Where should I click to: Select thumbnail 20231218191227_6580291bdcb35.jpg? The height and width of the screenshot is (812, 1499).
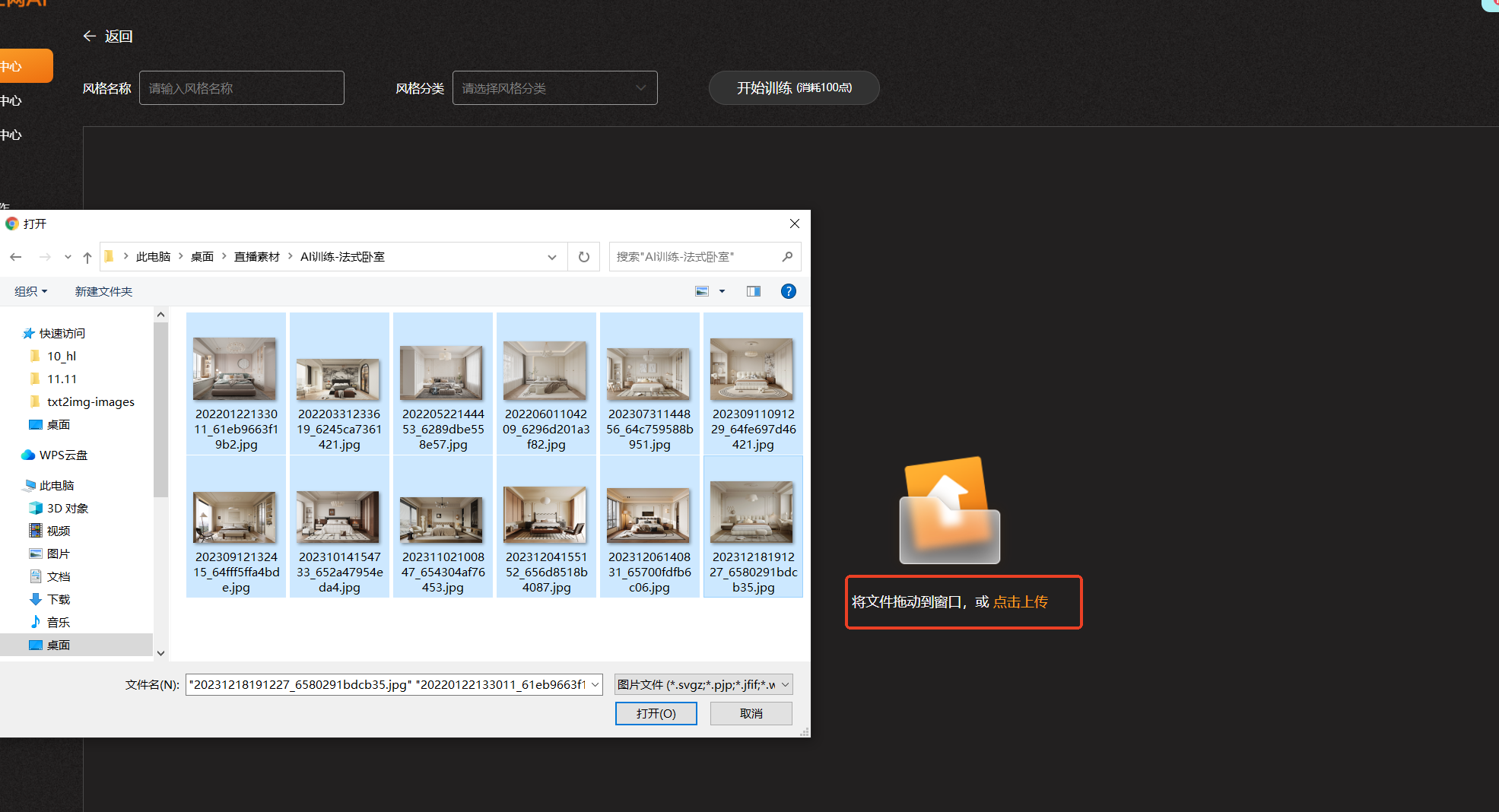(x=752, y=526)
